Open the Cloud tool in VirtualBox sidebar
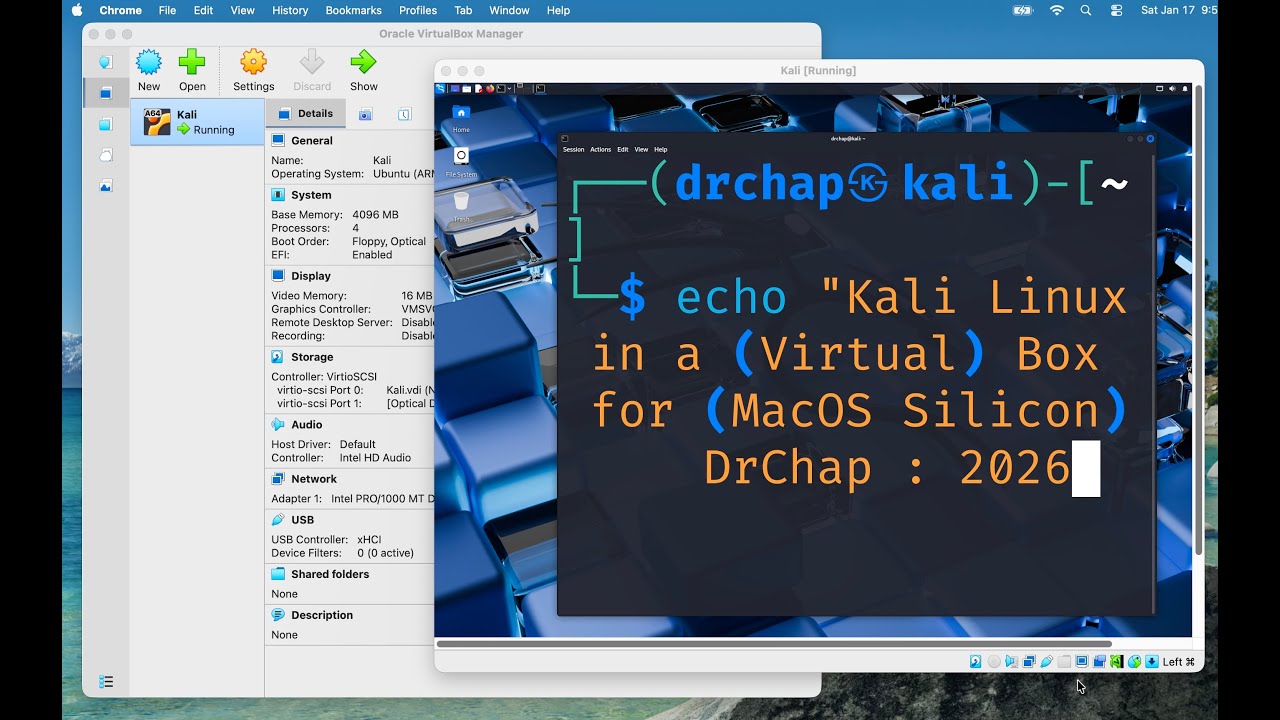The width and height of the screenshot is (1280, 720). (x=106, y=155)
